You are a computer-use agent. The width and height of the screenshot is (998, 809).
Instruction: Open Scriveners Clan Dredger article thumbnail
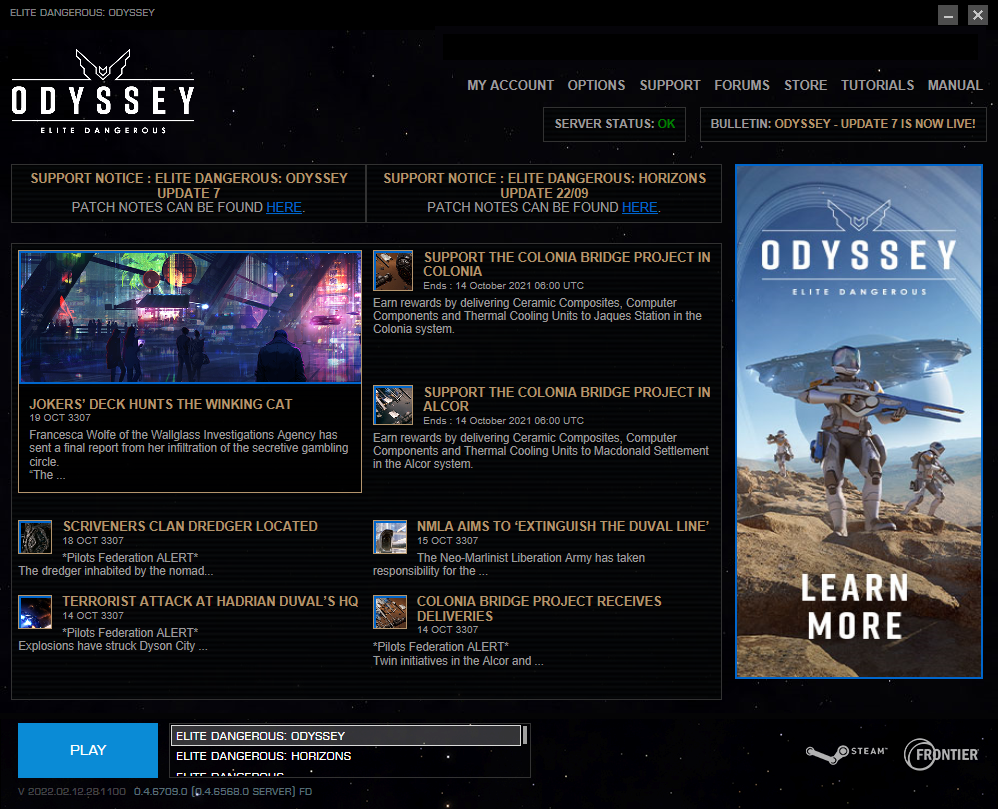(x=35, y=537)
